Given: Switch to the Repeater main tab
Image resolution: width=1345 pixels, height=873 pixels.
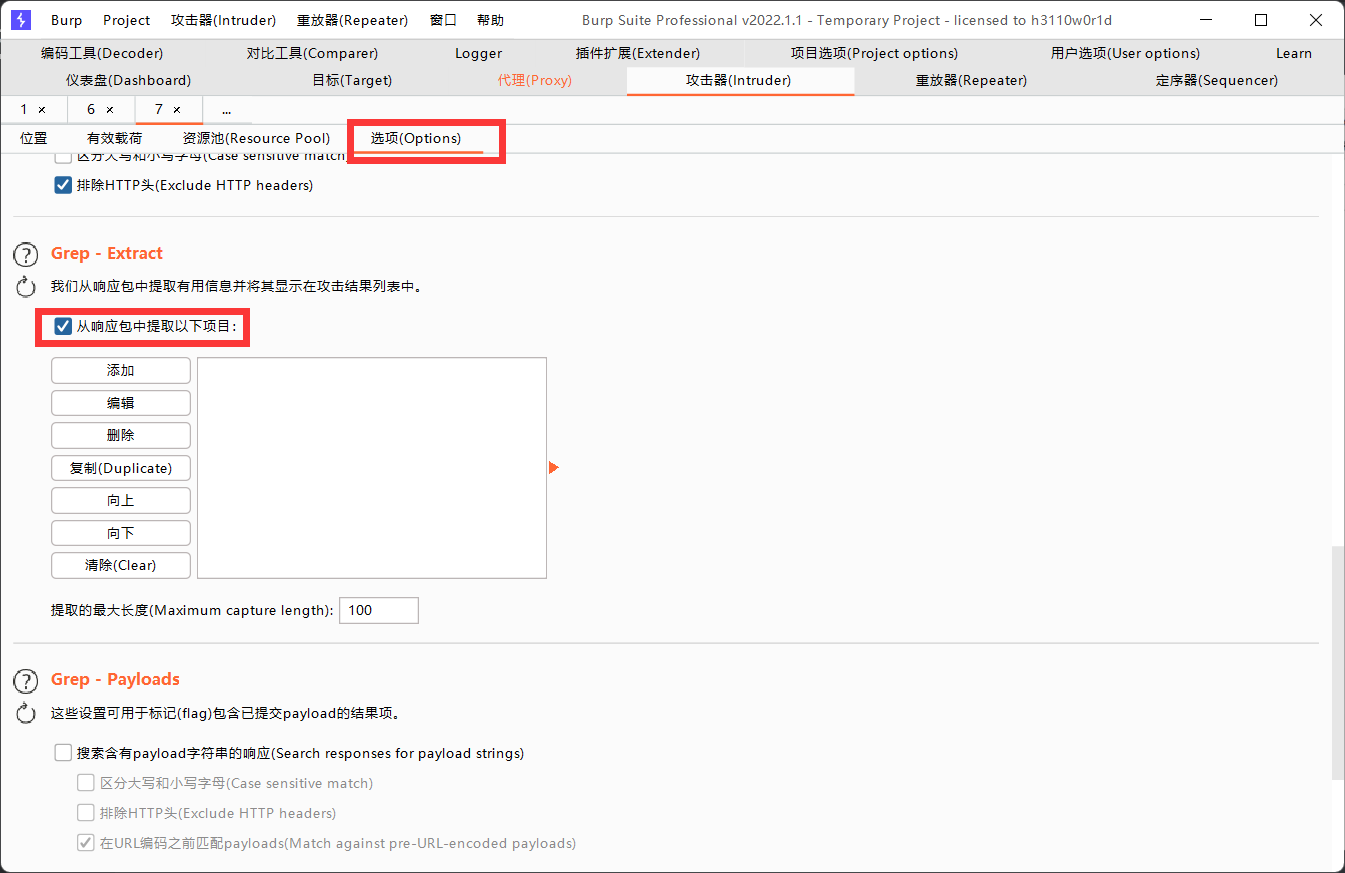Looking at the screenshot, I should point(971,81).
